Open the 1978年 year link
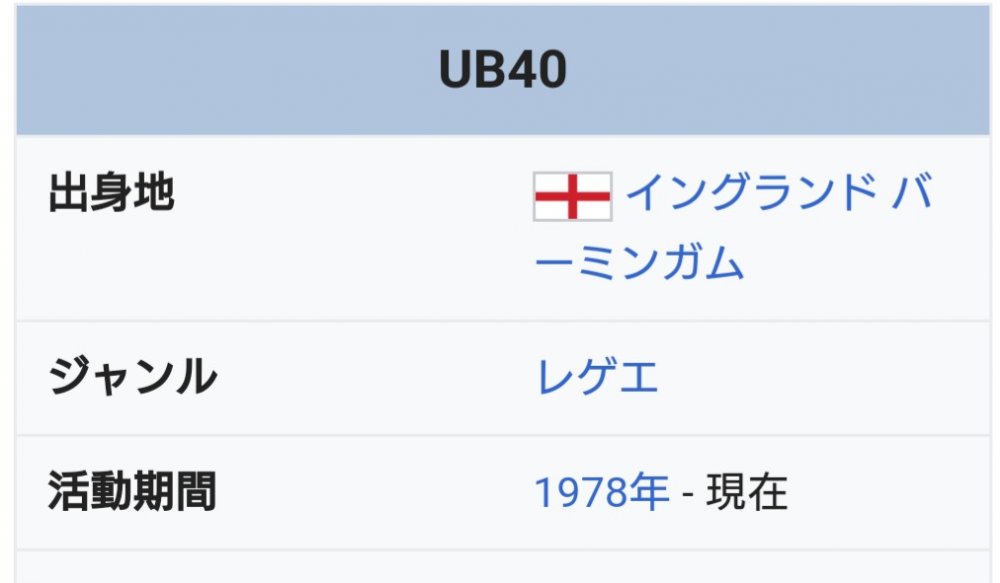Viewport: 1000px width, 583px height. tap(601, 492)
